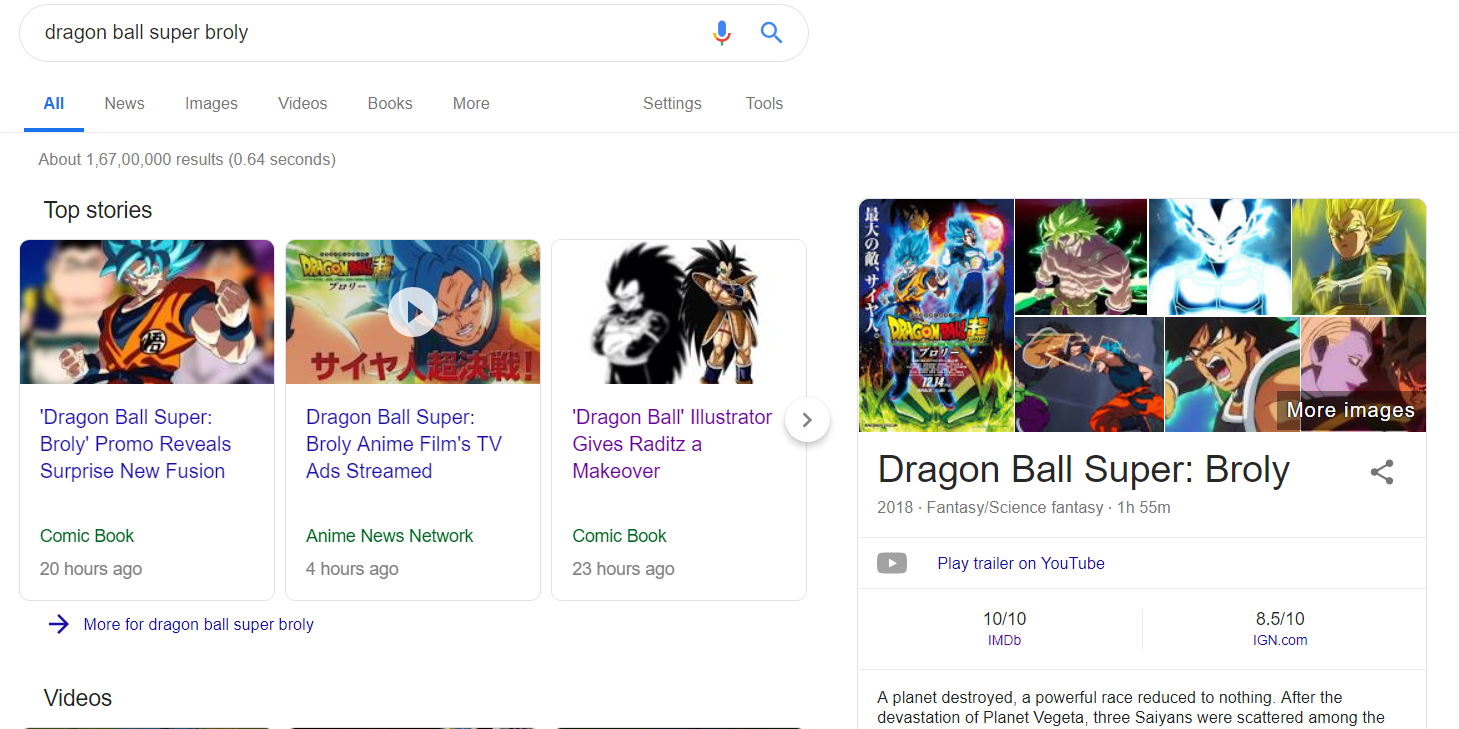The width and height of the screenshot is (1459, 729).
Task: Click the 4 hours ago timestamp
Action: pyautogui.click(x=352, y=569)
